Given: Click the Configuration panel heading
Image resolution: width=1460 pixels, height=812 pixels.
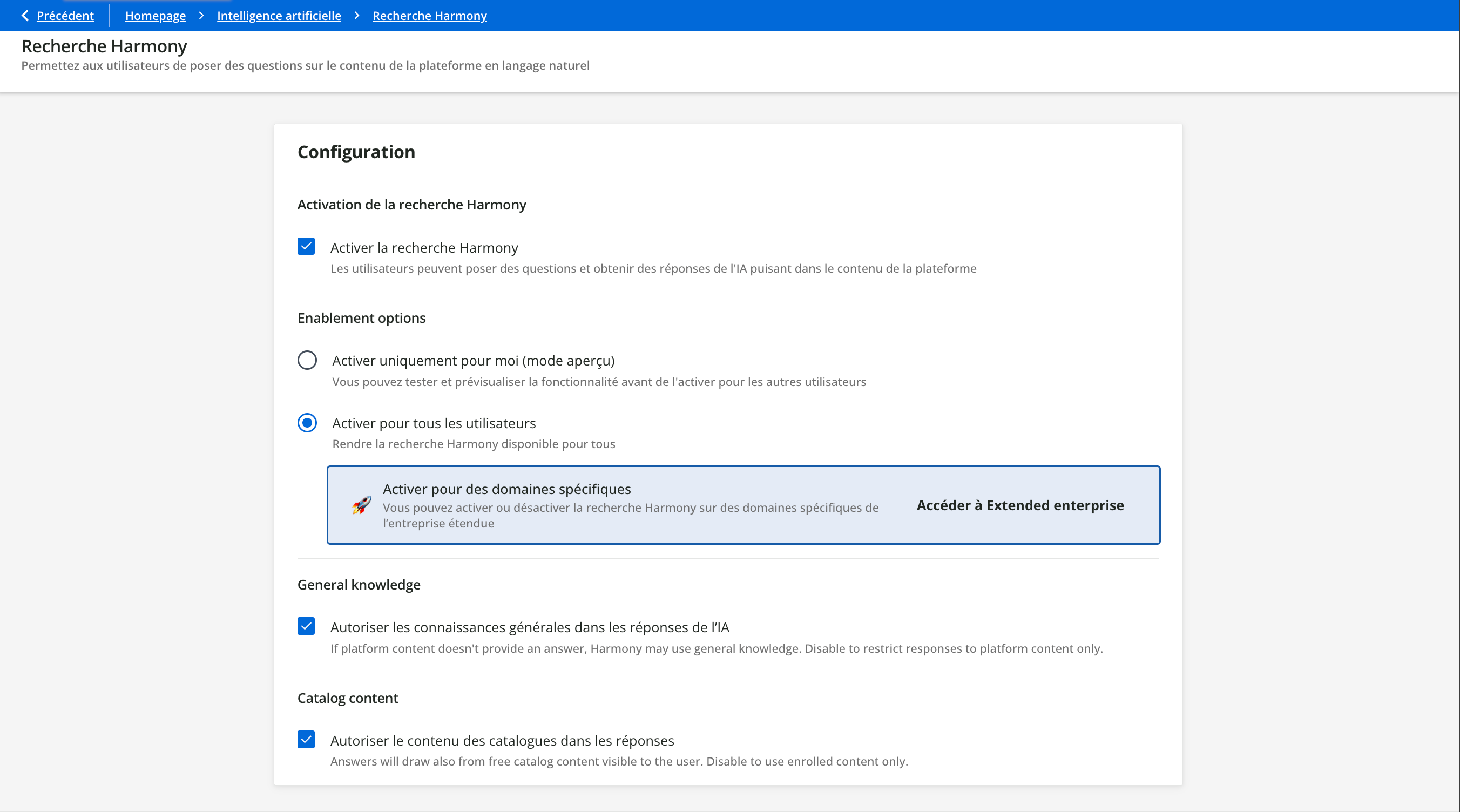Looking at the screenshot, I should (356, 152).
